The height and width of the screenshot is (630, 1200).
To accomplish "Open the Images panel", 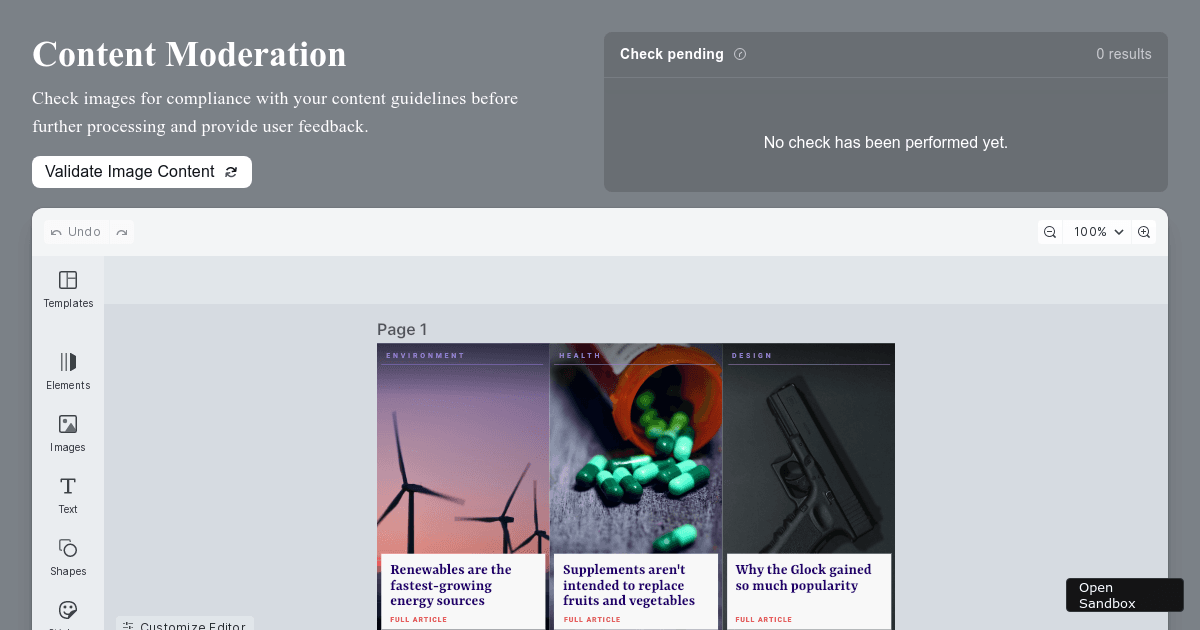I will point(67,433).
